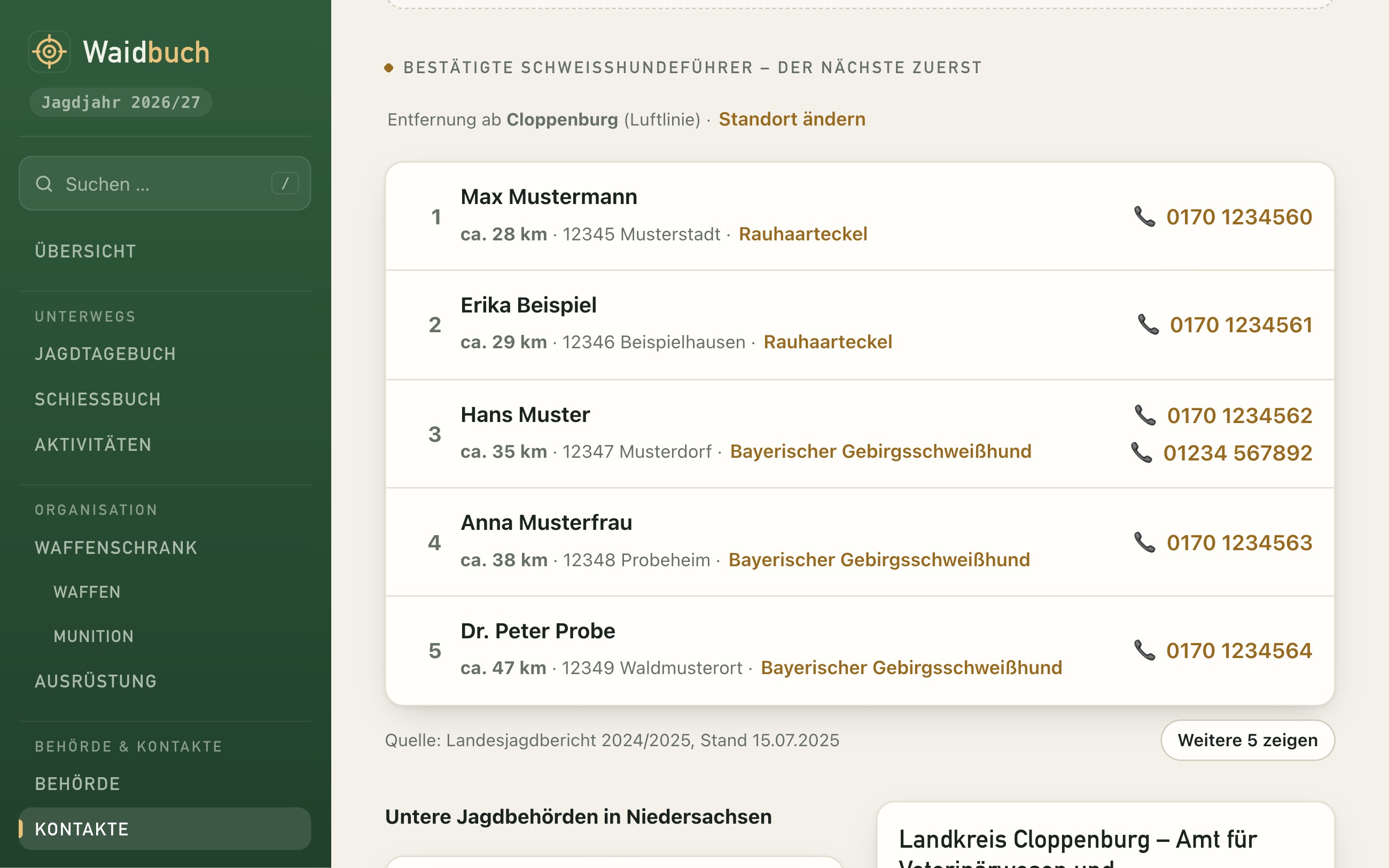This screenshot has height=868, width=1389.
Task: Select the active Kontakte item
Action: (165, 829)
